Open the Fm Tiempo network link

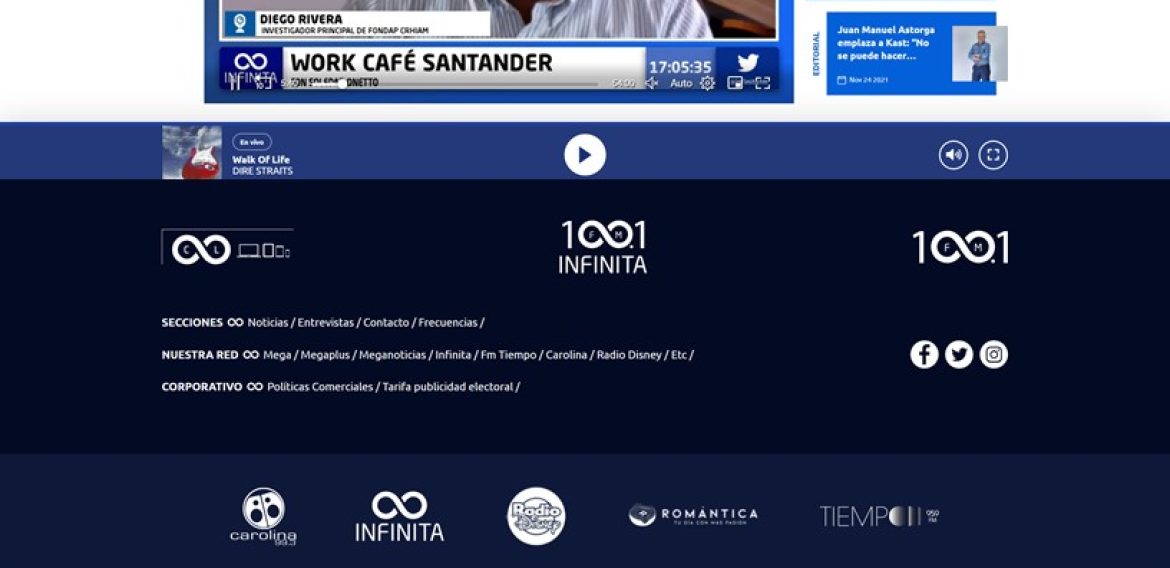[x=508, y=355]
